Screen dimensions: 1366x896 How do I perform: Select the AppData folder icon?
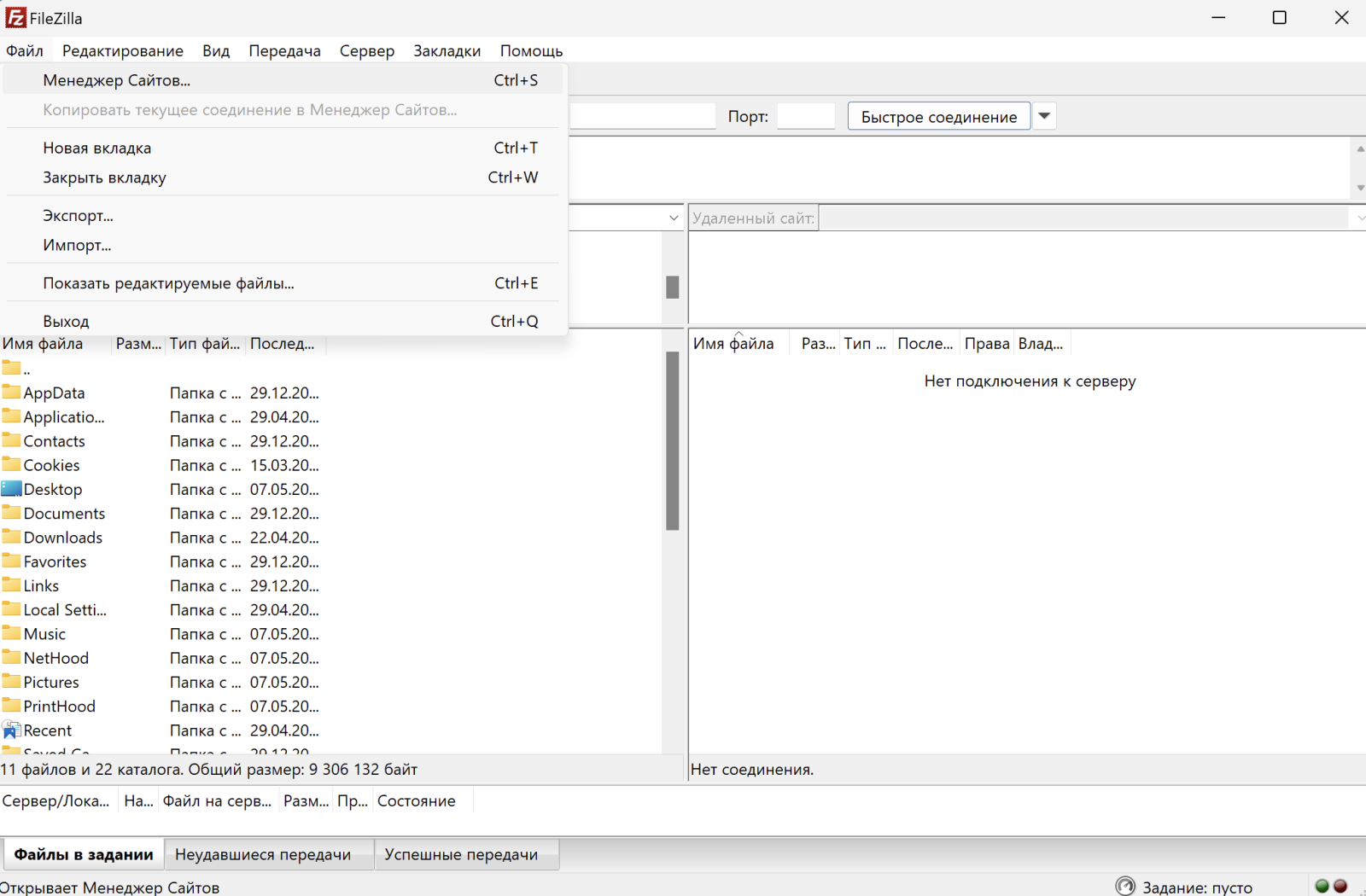11,393
